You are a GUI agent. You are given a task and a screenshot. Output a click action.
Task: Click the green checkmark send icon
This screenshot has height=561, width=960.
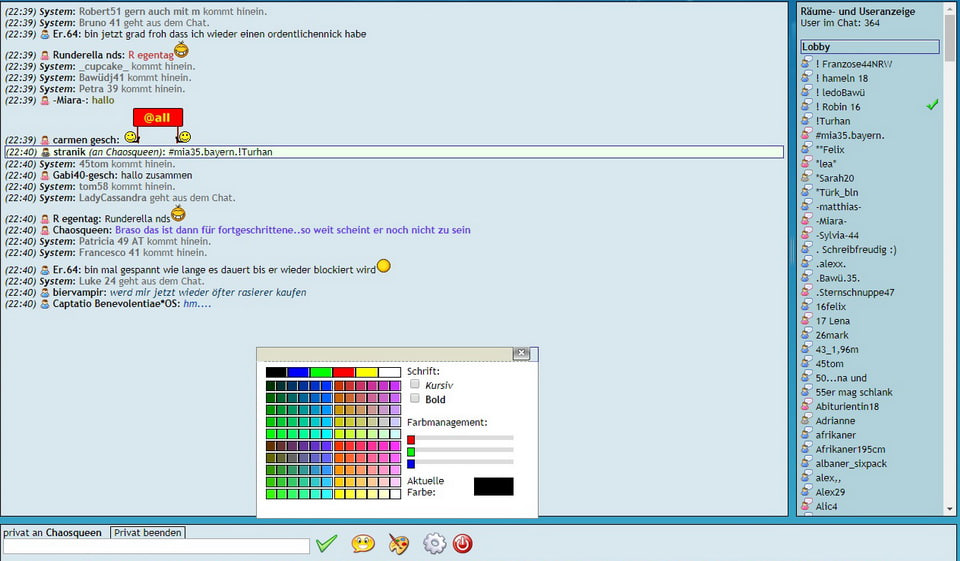click(x=326, y=544)
